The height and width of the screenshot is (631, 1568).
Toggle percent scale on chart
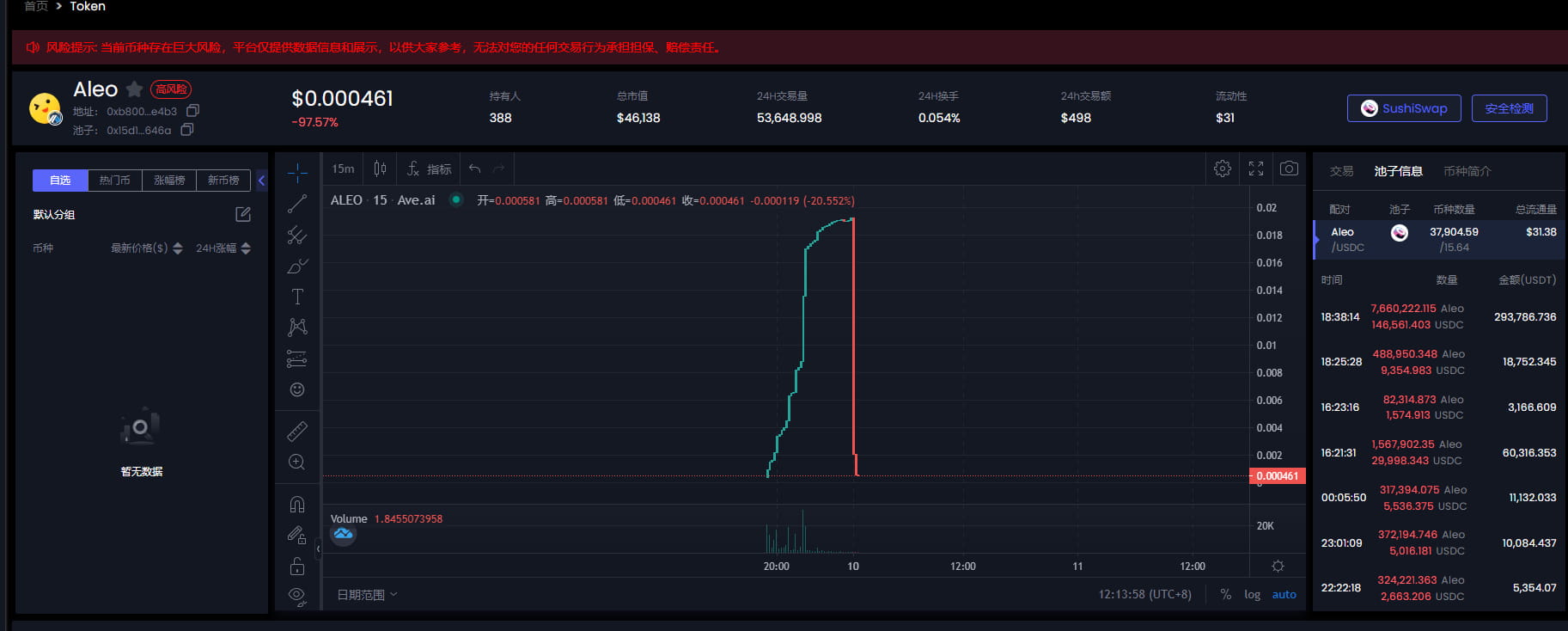[1225, 594]
